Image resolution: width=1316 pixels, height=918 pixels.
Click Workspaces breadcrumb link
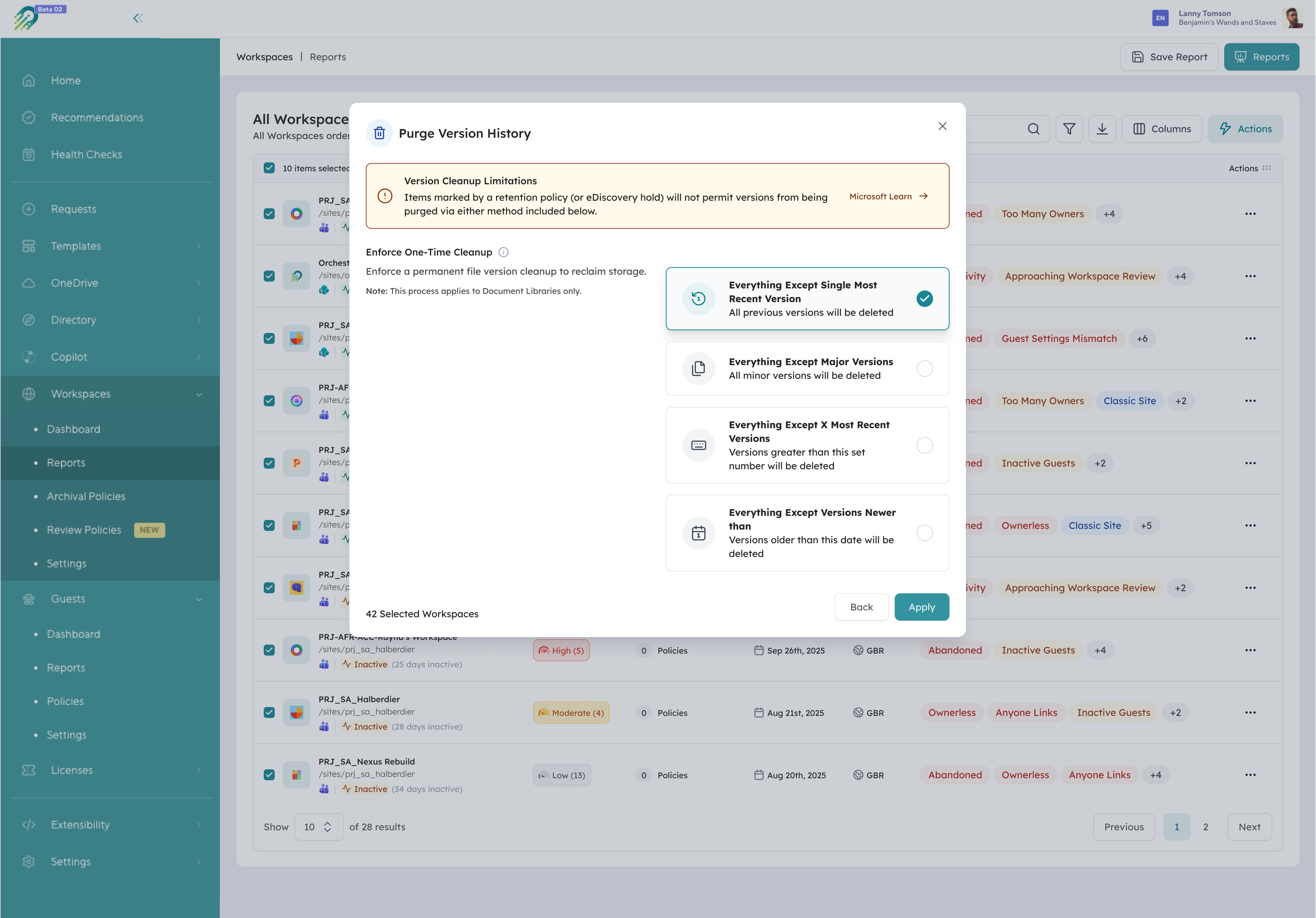click(x=264, y=57)
